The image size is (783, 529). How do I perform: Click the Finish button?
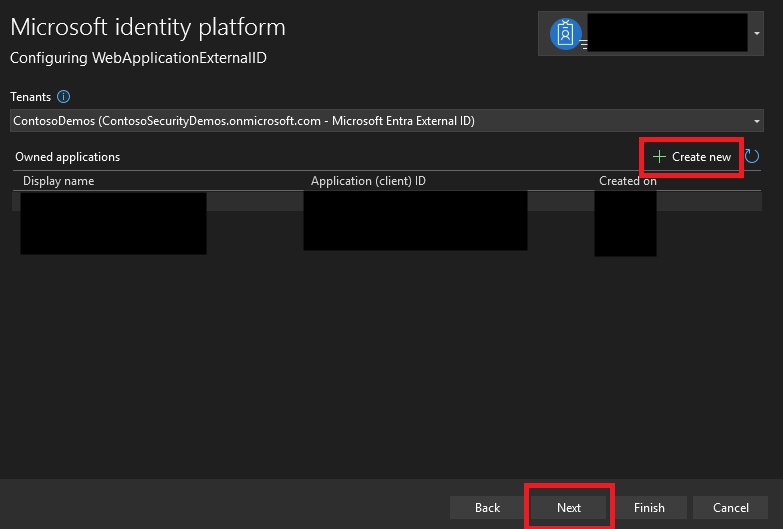pos(649,508)
